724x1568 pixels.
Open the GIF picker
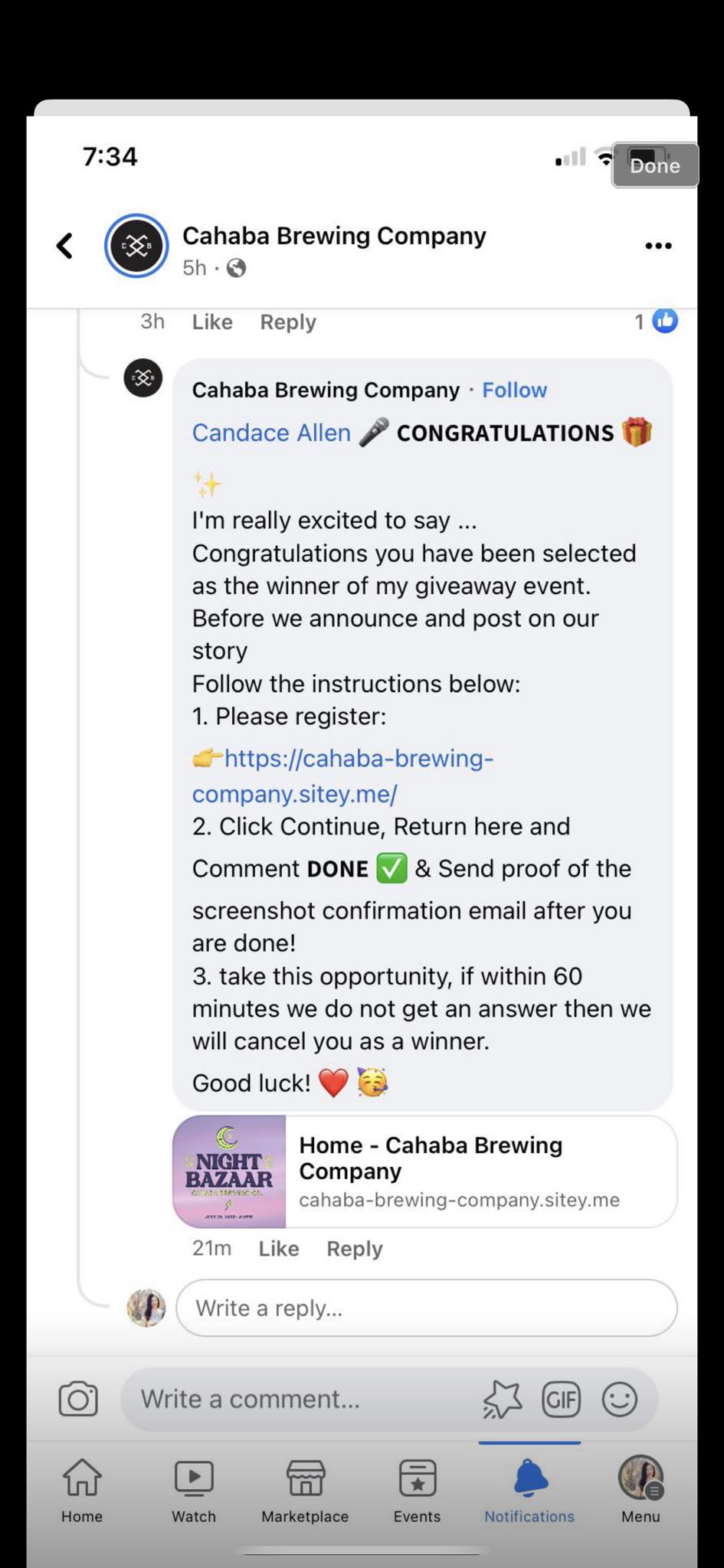point(561,1400)
